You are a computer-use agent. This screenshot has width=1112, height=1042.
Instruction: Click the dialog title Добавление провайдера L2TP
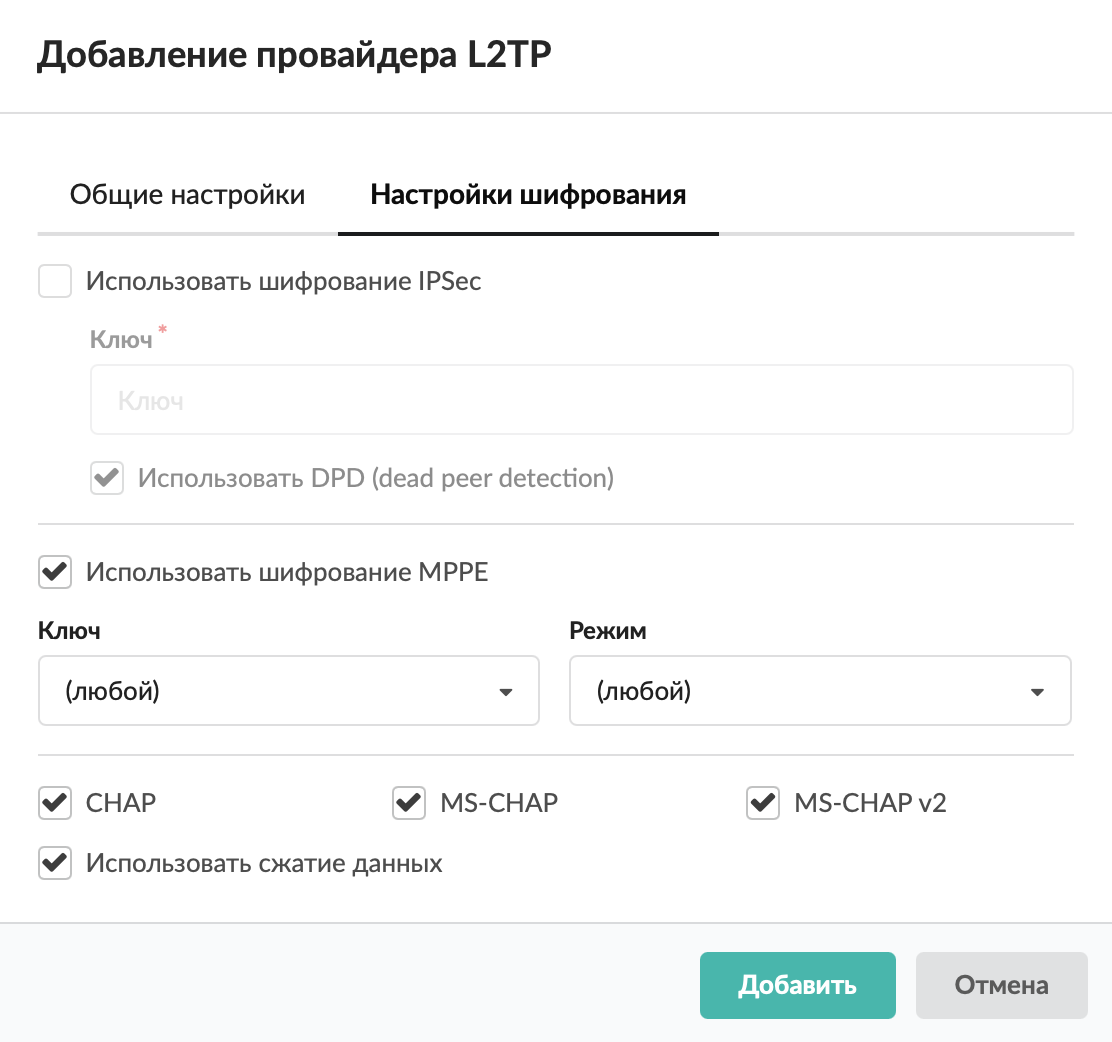pos(294,55)
